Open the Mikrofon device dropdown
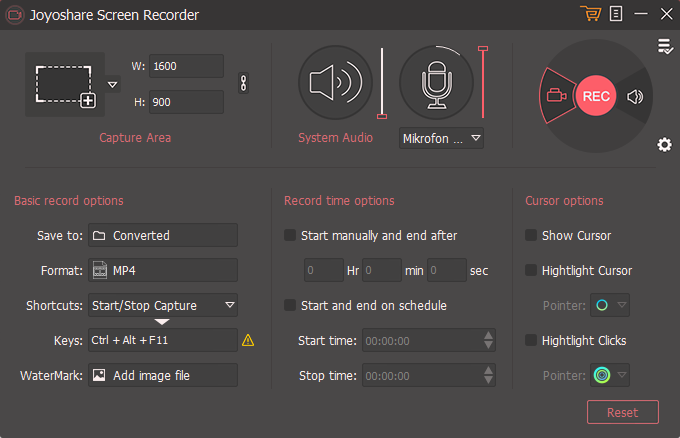The image size is (680, 438). tap(441, 138)
